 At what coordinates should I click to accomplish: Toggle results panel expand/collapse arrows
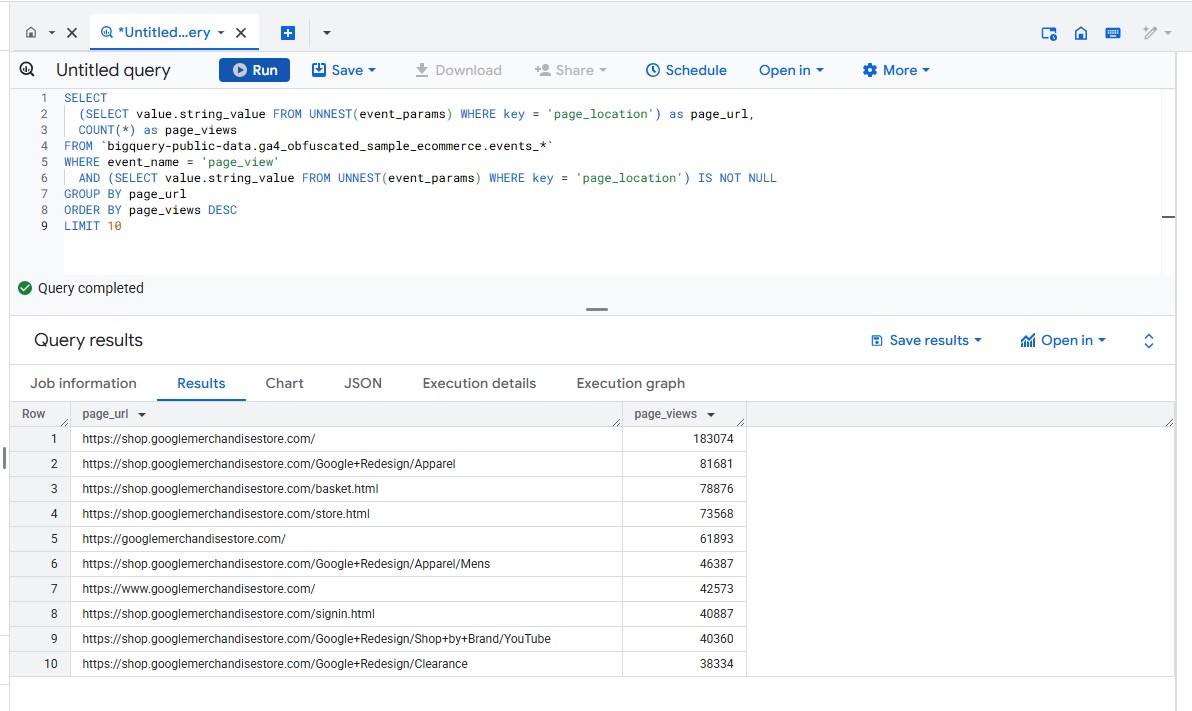[1149, 341]
